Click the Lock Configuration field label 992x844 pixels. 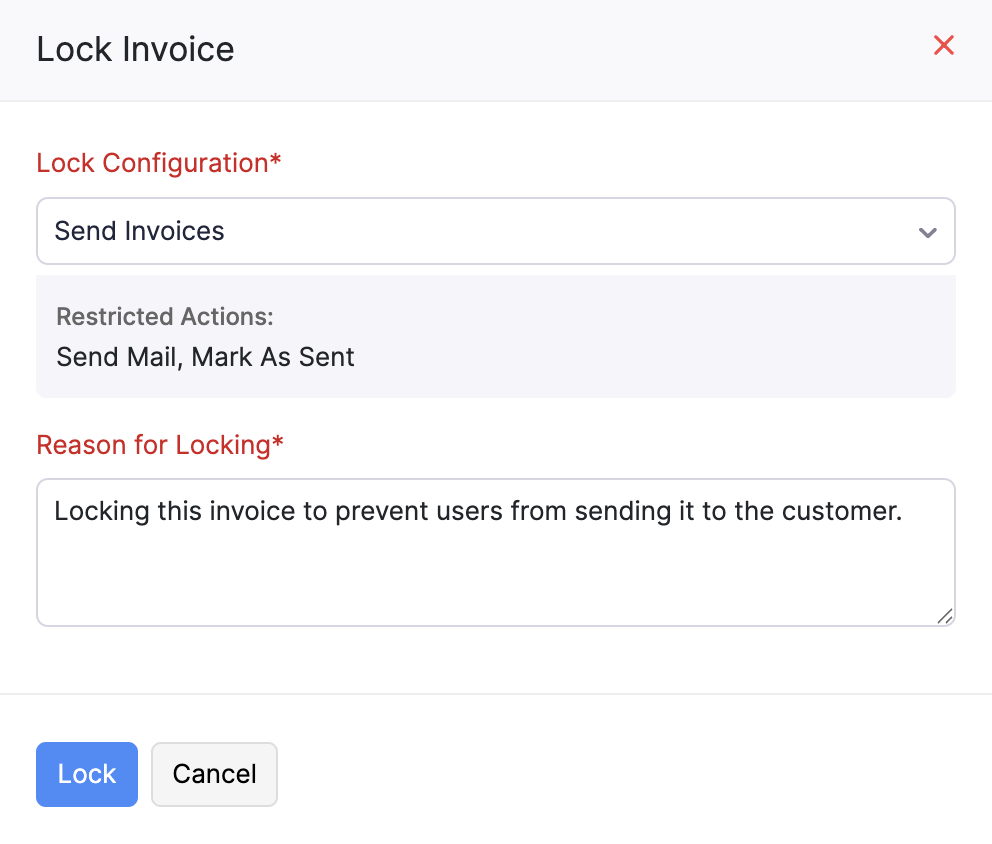[x=150, y=163]
